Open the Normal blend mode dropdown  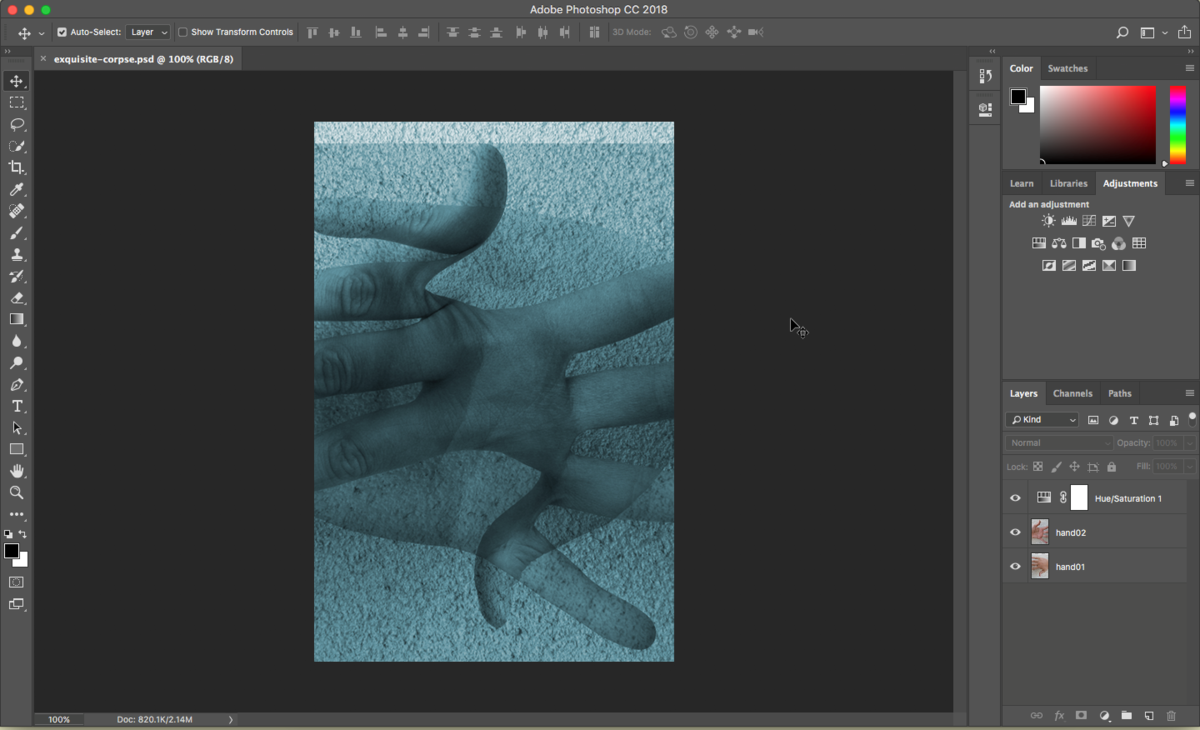(1058, 443)
